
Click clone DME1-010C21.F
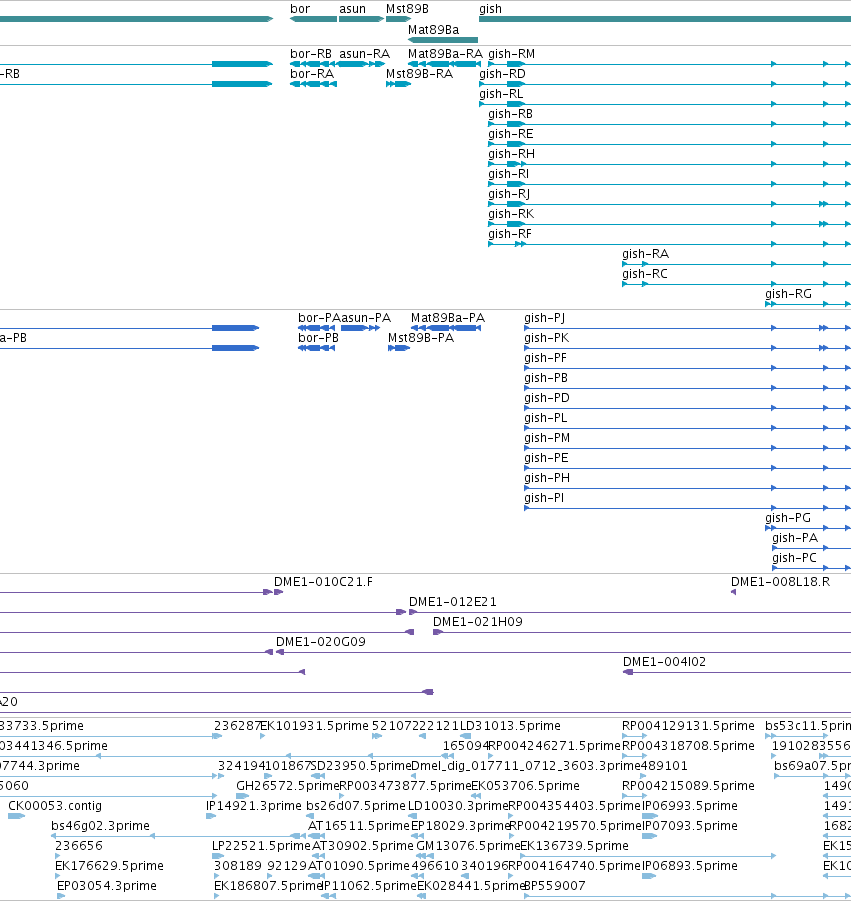tap(324, 582)
